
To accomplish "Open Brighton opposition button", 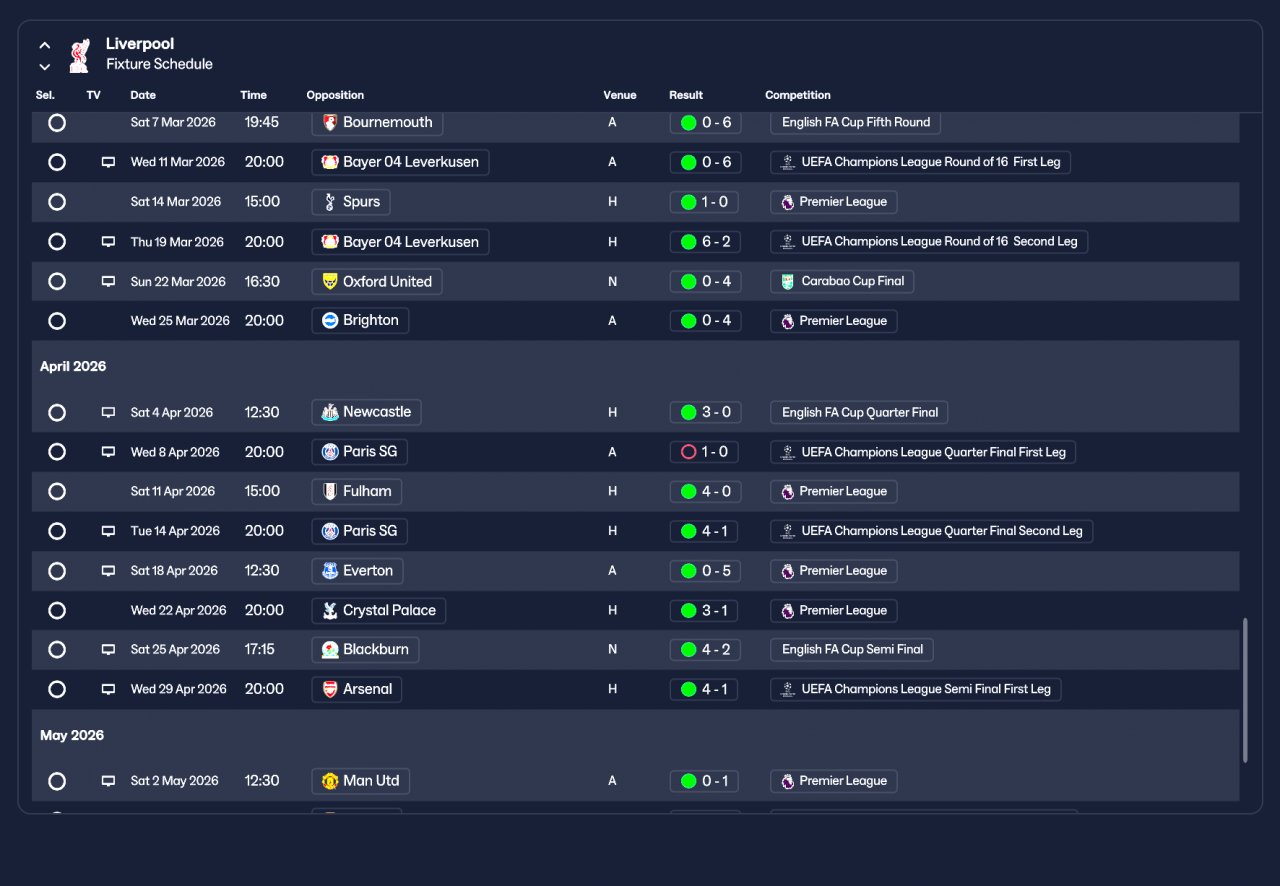I will (x=360, y=321).
